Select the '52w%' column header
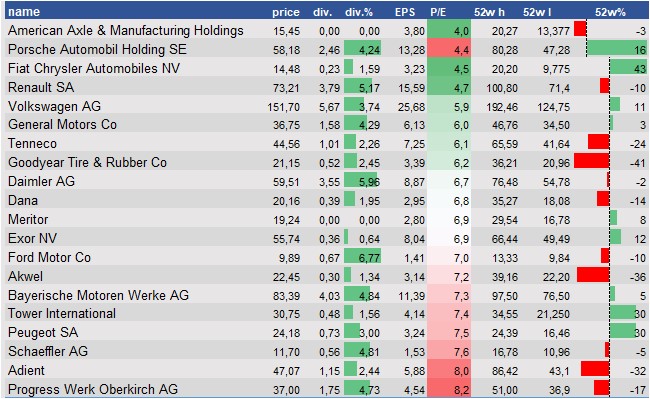The width and height of the screenshot is (650, 399). (x=610, y=12)
